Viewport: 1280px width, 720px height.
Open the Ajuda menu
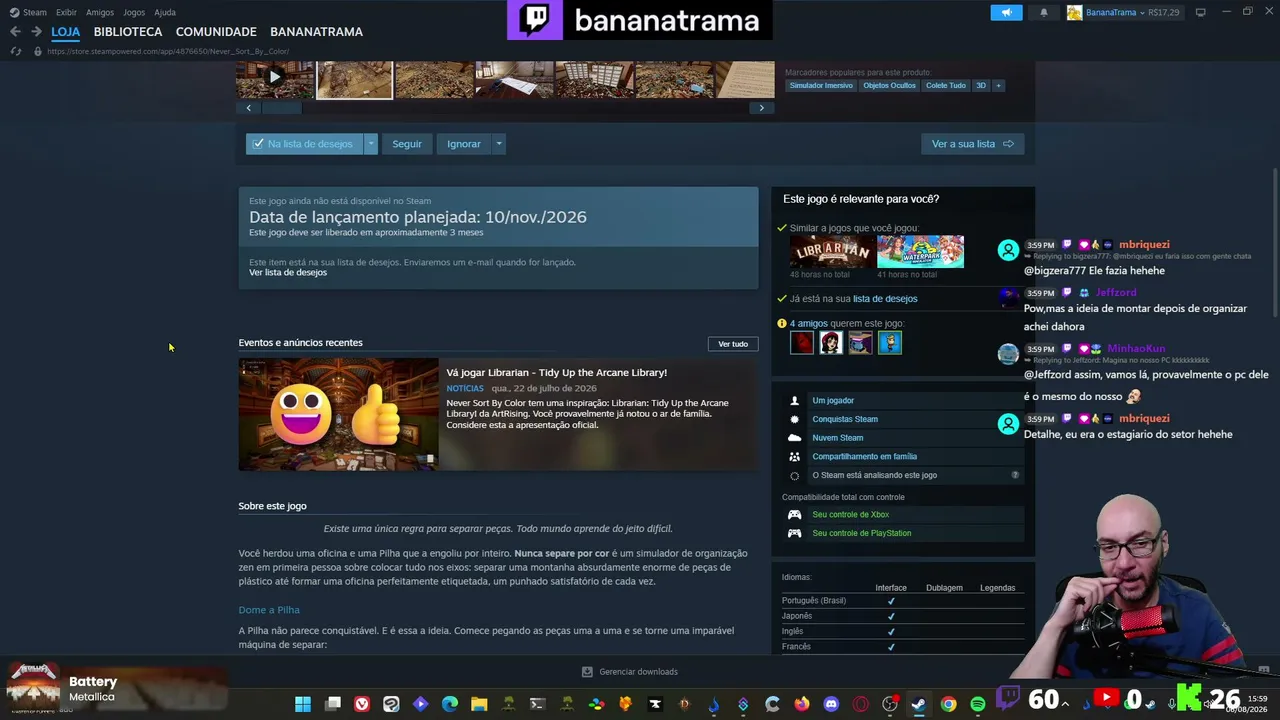point(165,12)
